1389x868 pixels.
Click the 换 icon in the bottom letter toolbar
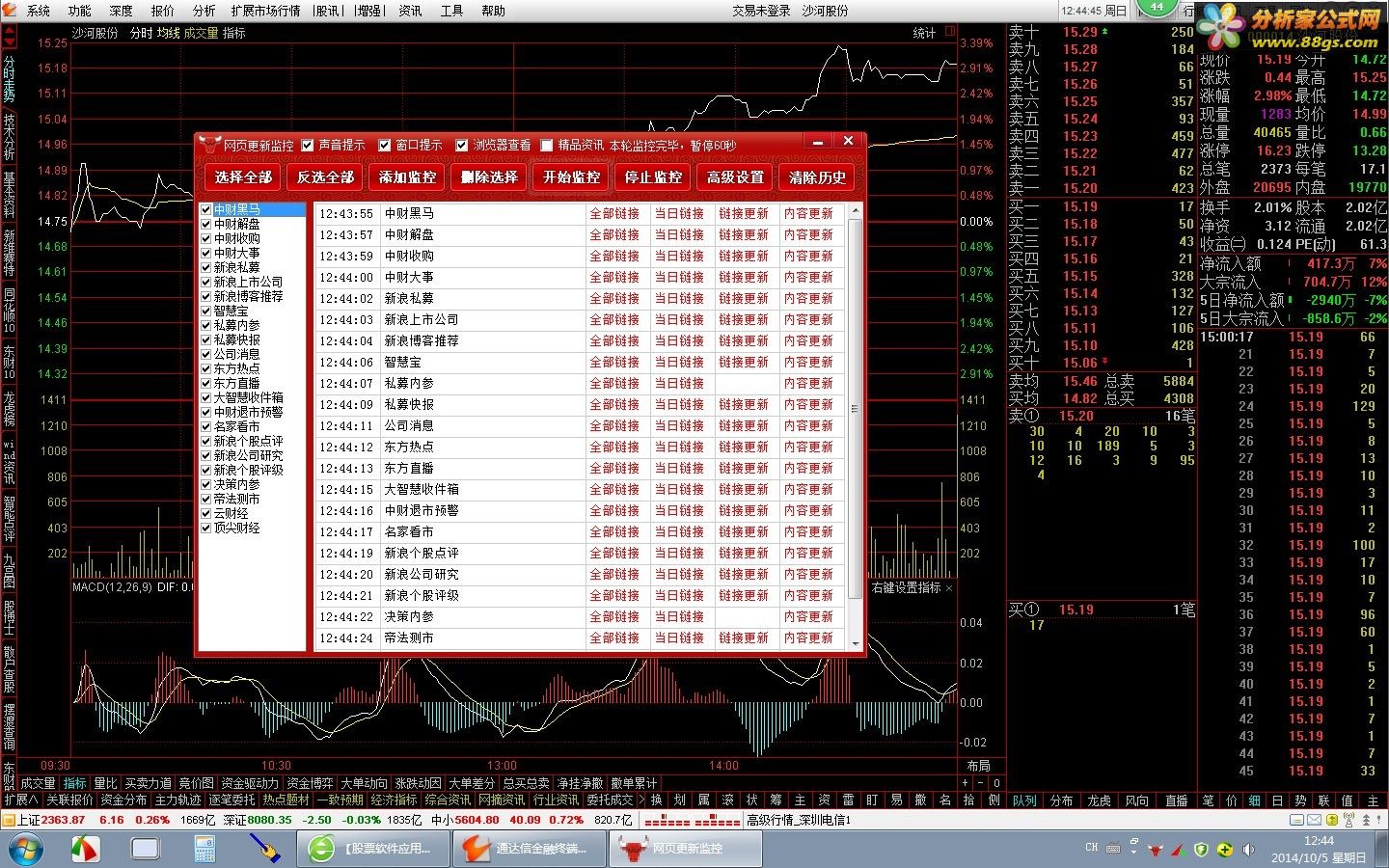656,800
